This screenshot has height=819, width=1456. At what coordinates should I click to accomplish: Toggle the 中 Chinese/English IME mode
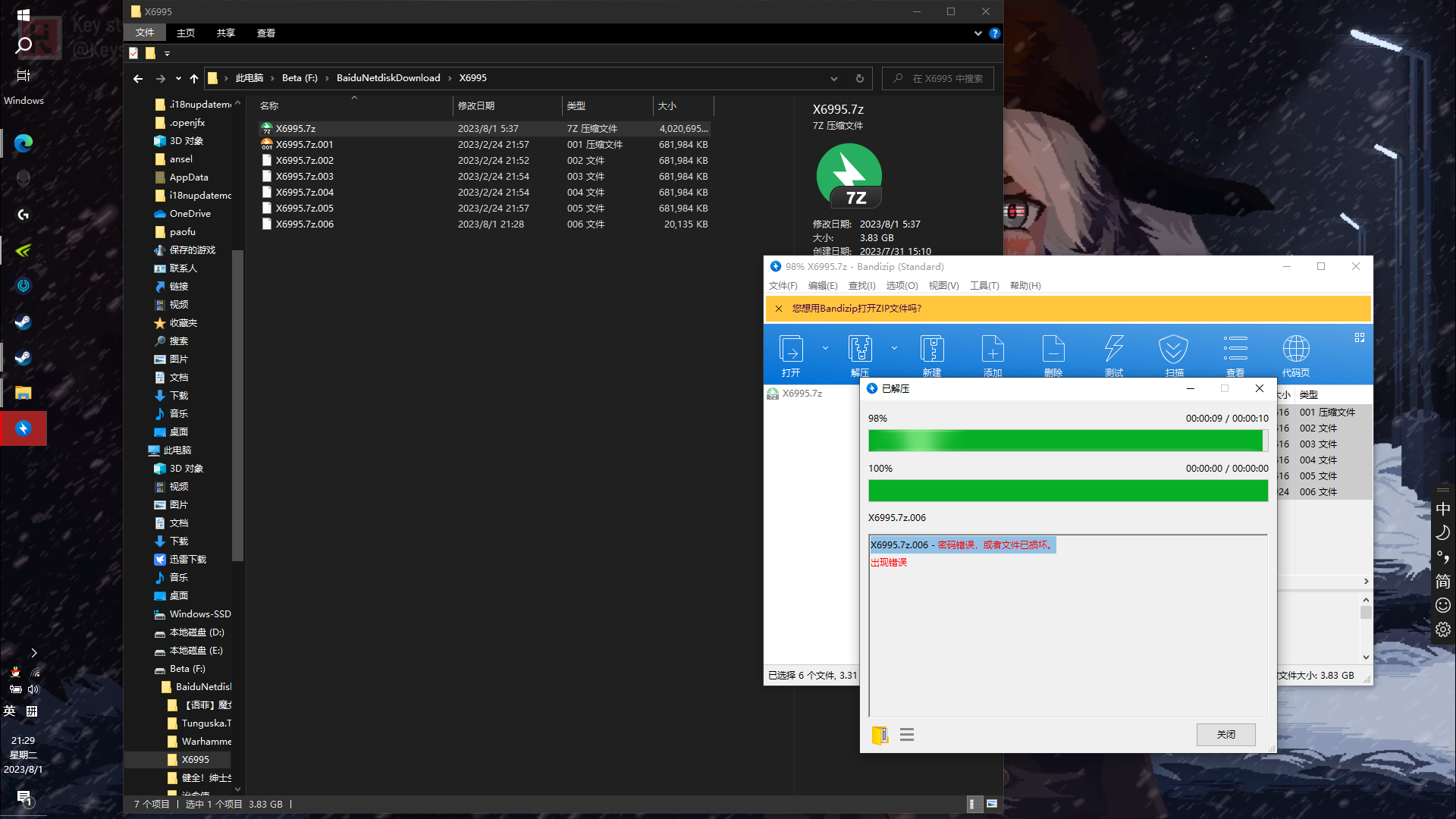point(1442,509)
